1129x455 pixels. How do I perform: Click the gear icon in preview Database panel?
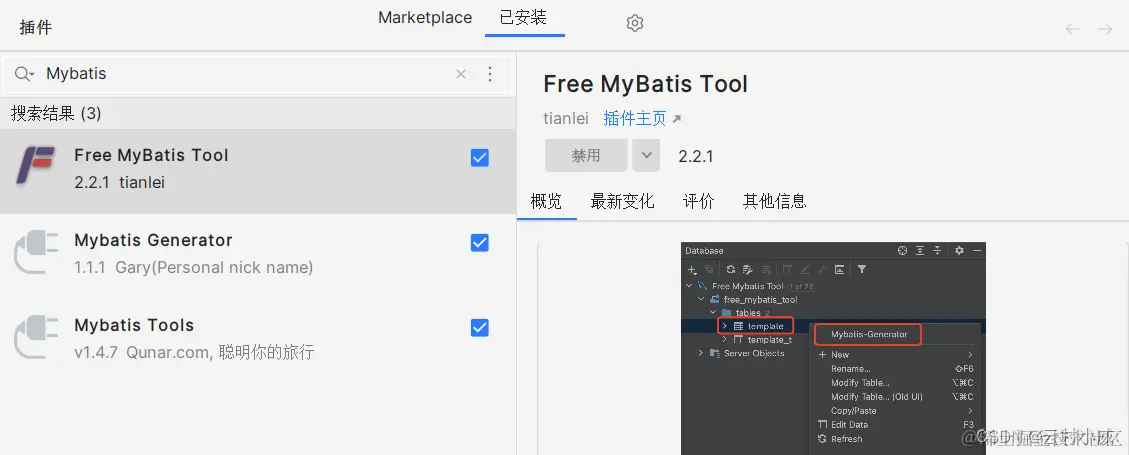pyautogui.click(x=959, y=251)
